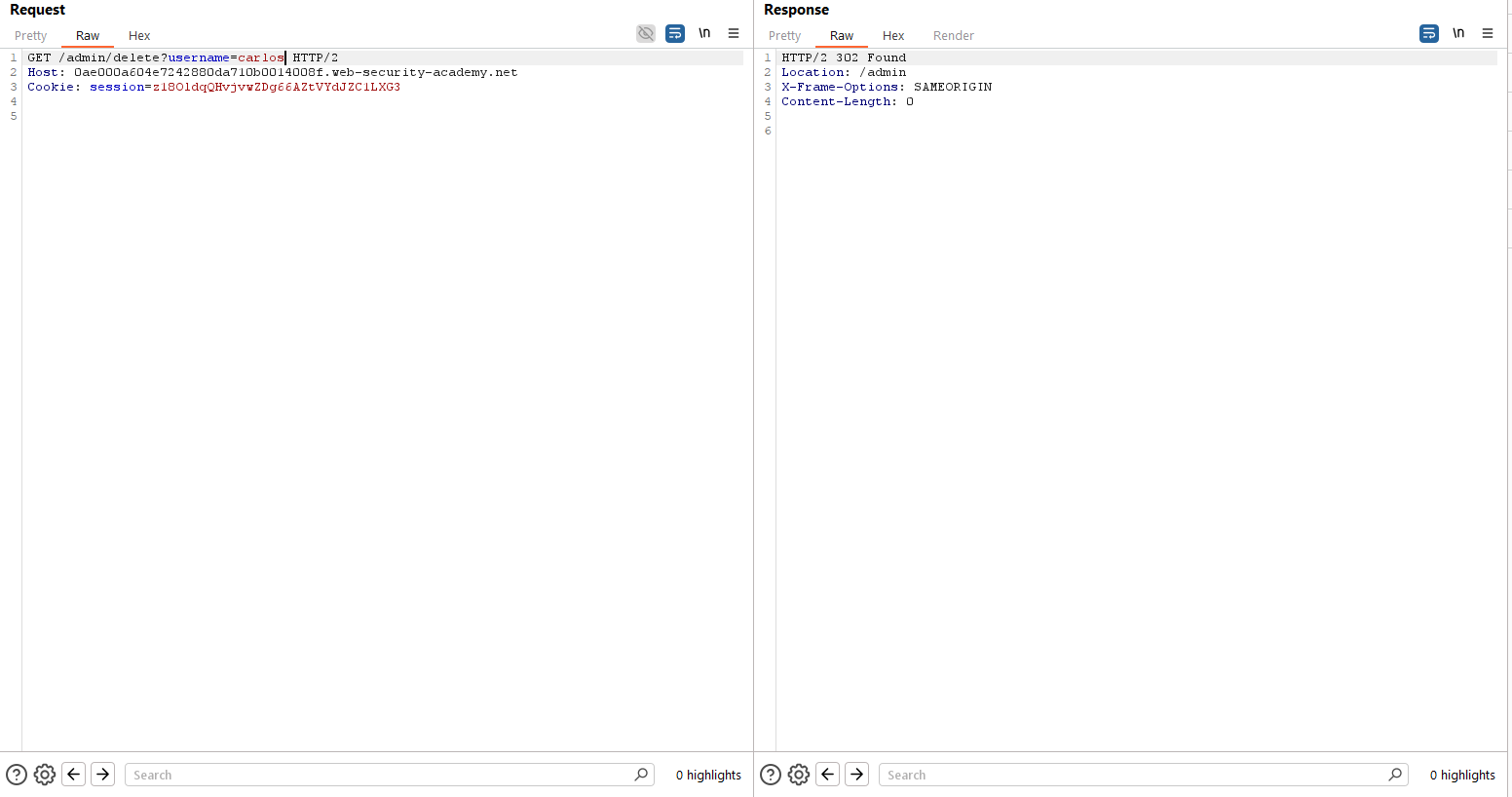Click the Response search input field
The width and height of the screenshot is (1512, 797).
pos(1134,776)
